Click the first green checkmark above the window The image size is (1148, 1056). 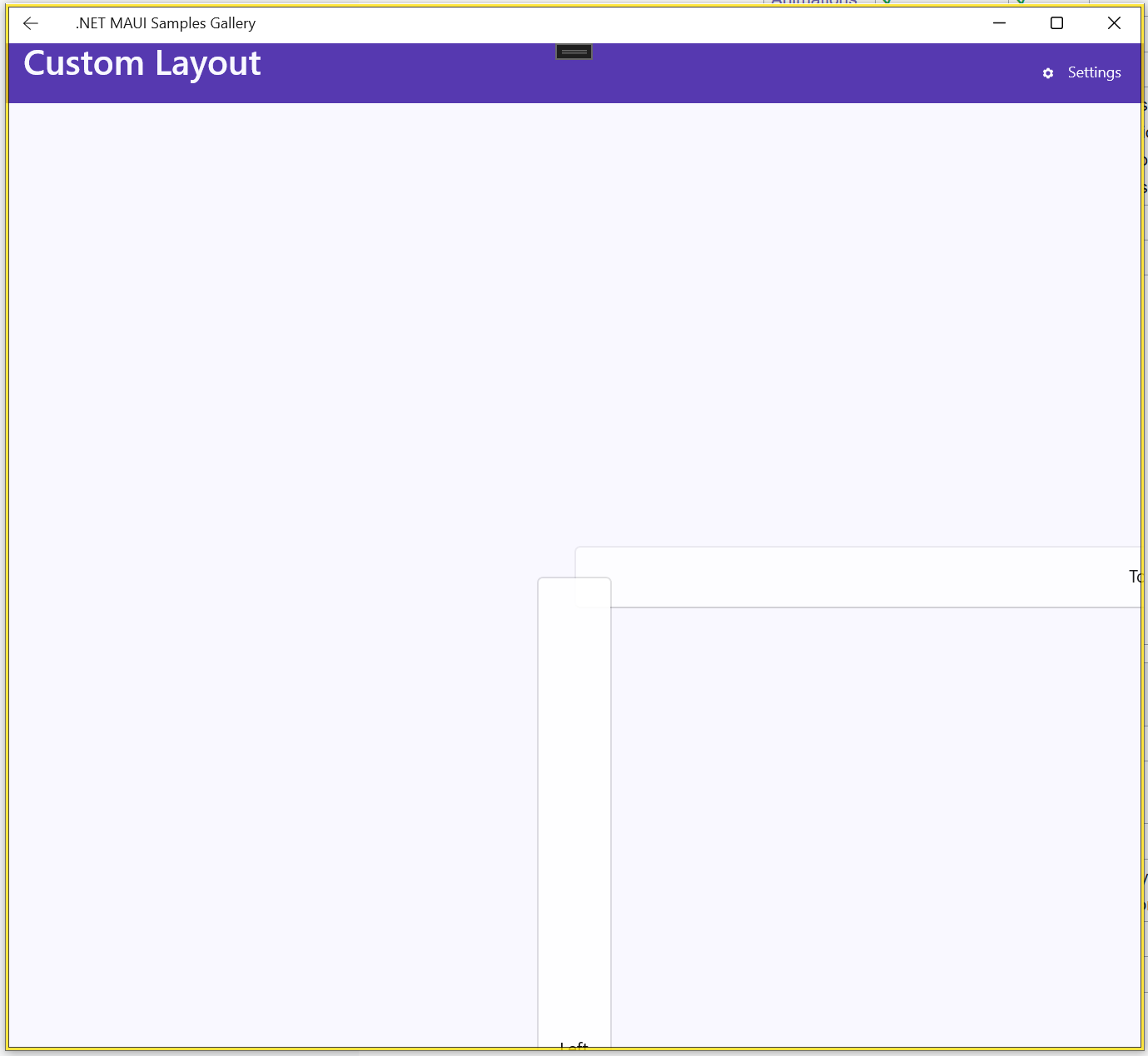887,2
